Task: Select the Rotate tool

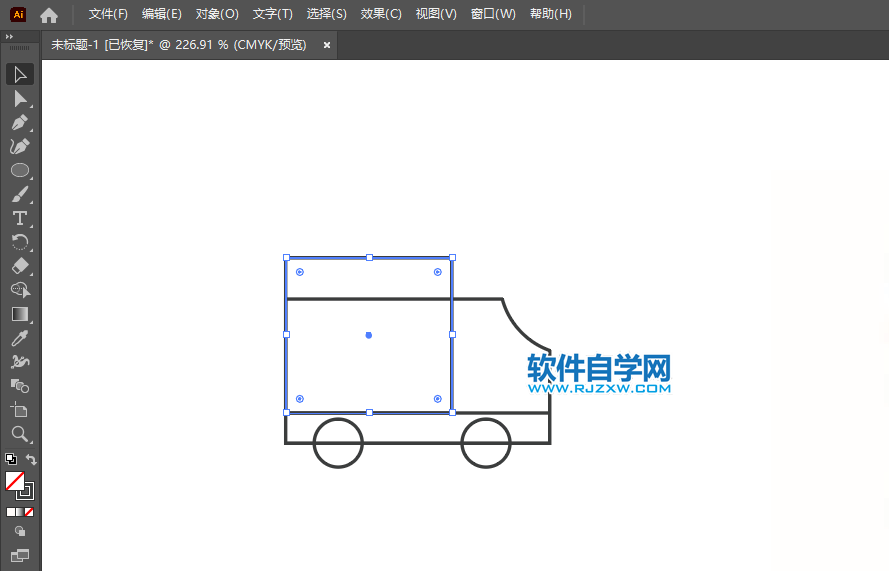Action: tap(20, 242)
